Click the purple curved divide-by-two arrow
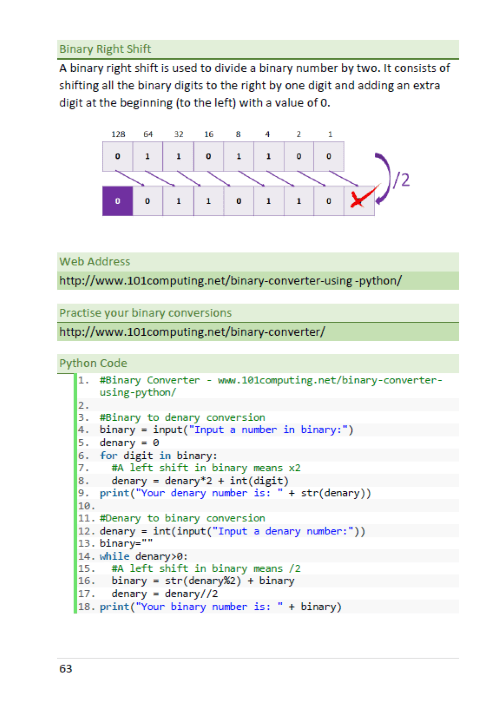Viewport: 500px width, 710px height. pyautogui.click(x=383, y=178)
